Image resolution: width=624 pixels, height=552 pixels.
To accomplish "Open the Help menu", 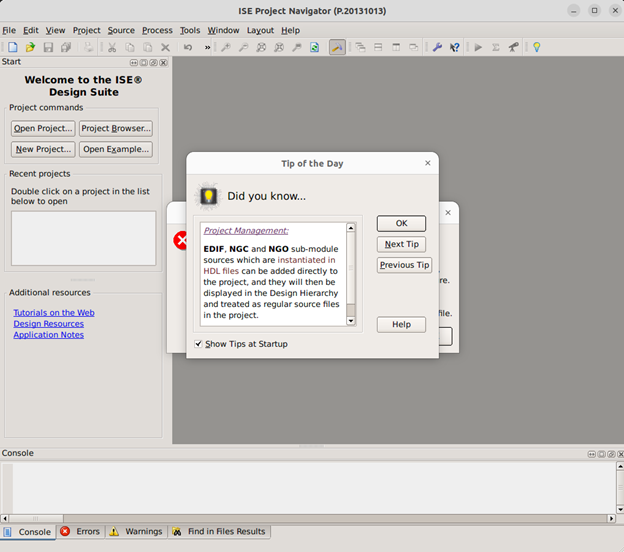I will coord(291,30).
